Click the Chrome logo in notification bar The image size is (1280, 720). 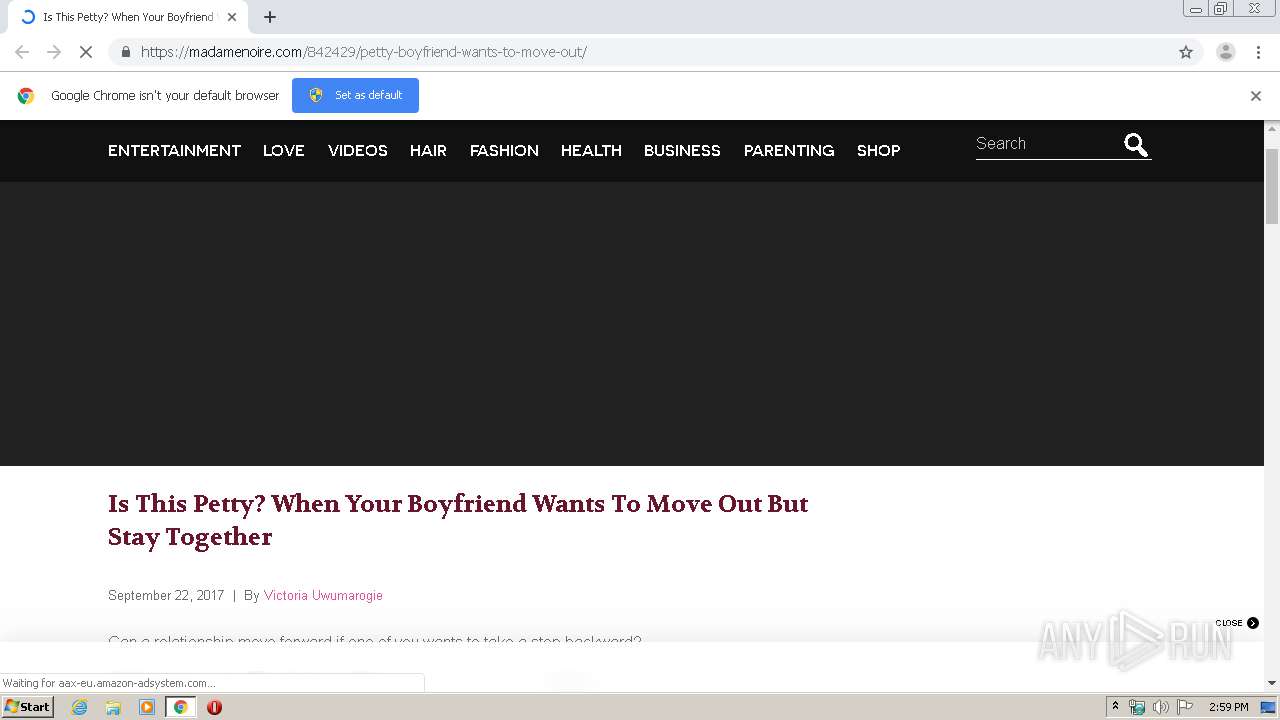[x=26, y=96]
